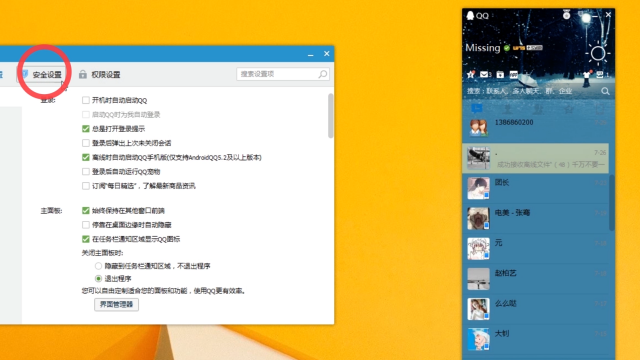The image size is (640, 360).
Task: Enable 停靠在桌面边缘时自动隐藏
Action: coord(86,225)
